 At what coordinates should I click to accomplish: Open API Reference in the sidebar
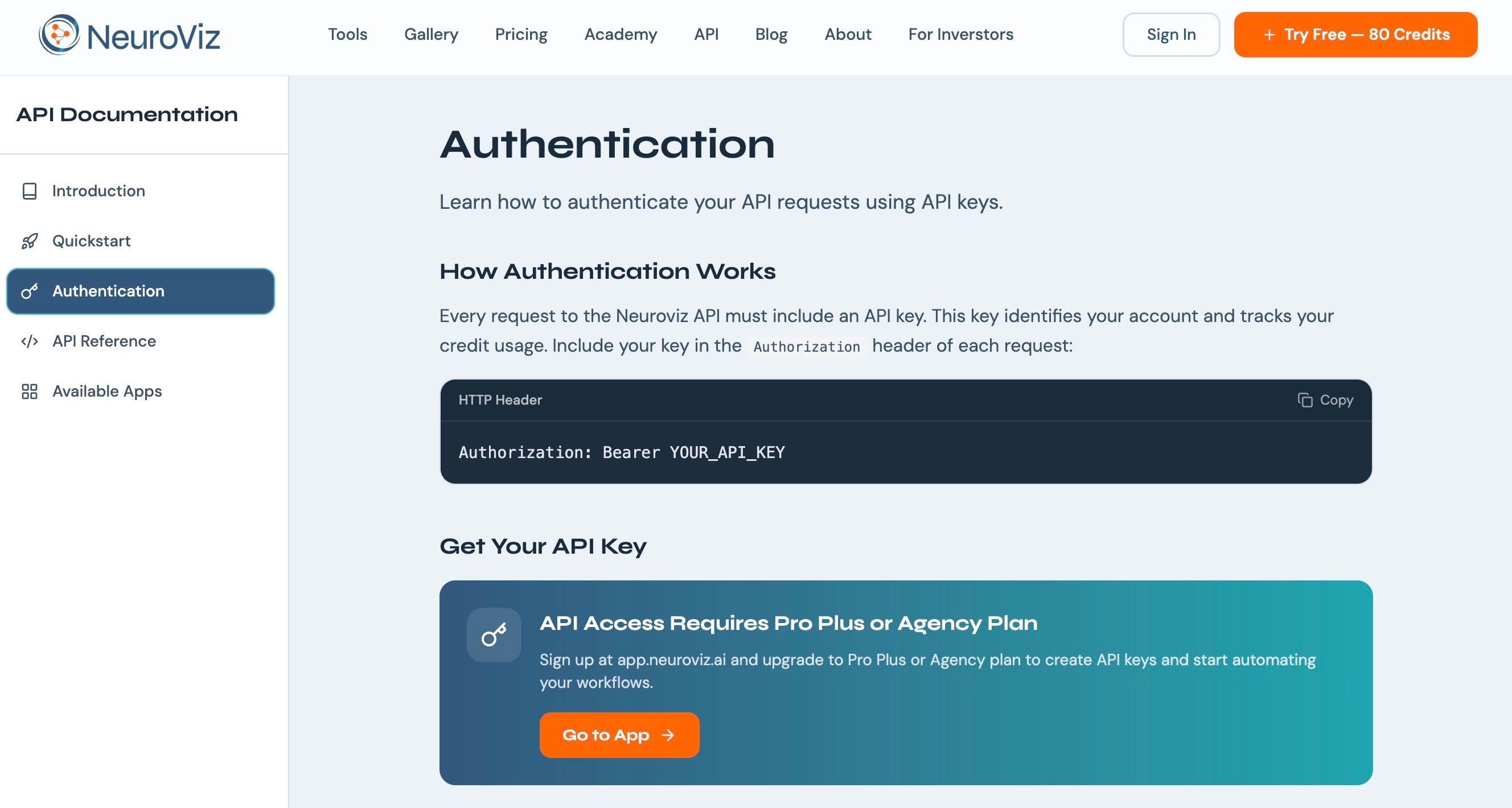pyautogui.click(x=104, y=341)
